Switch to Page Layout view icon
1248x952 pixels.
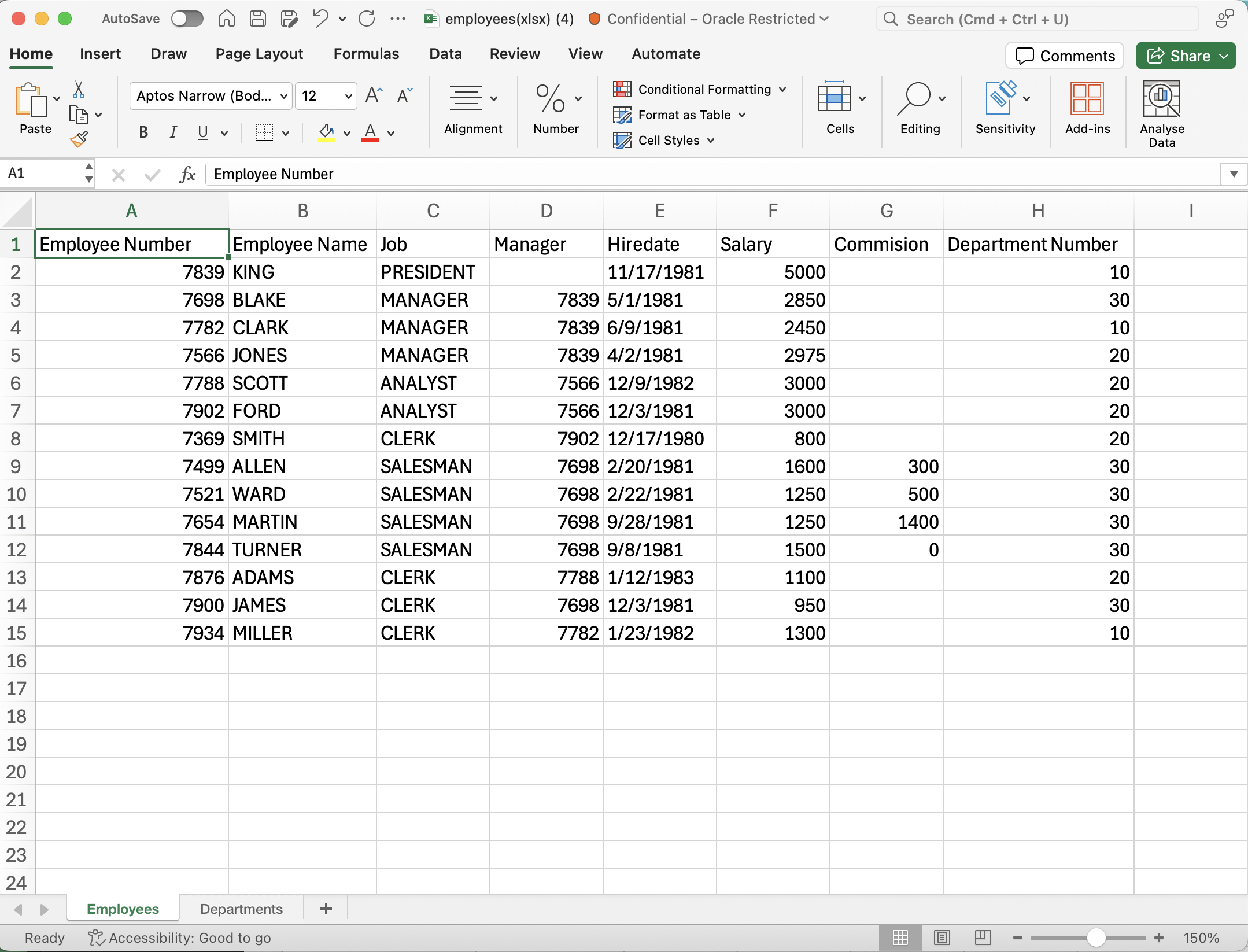(941, 938)
